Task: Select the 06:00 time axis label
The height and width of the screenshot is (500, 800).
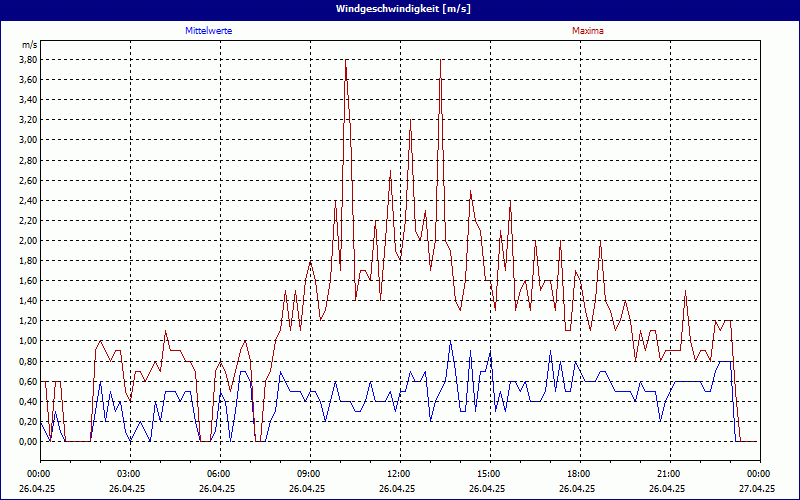Action: coord(218,474)
